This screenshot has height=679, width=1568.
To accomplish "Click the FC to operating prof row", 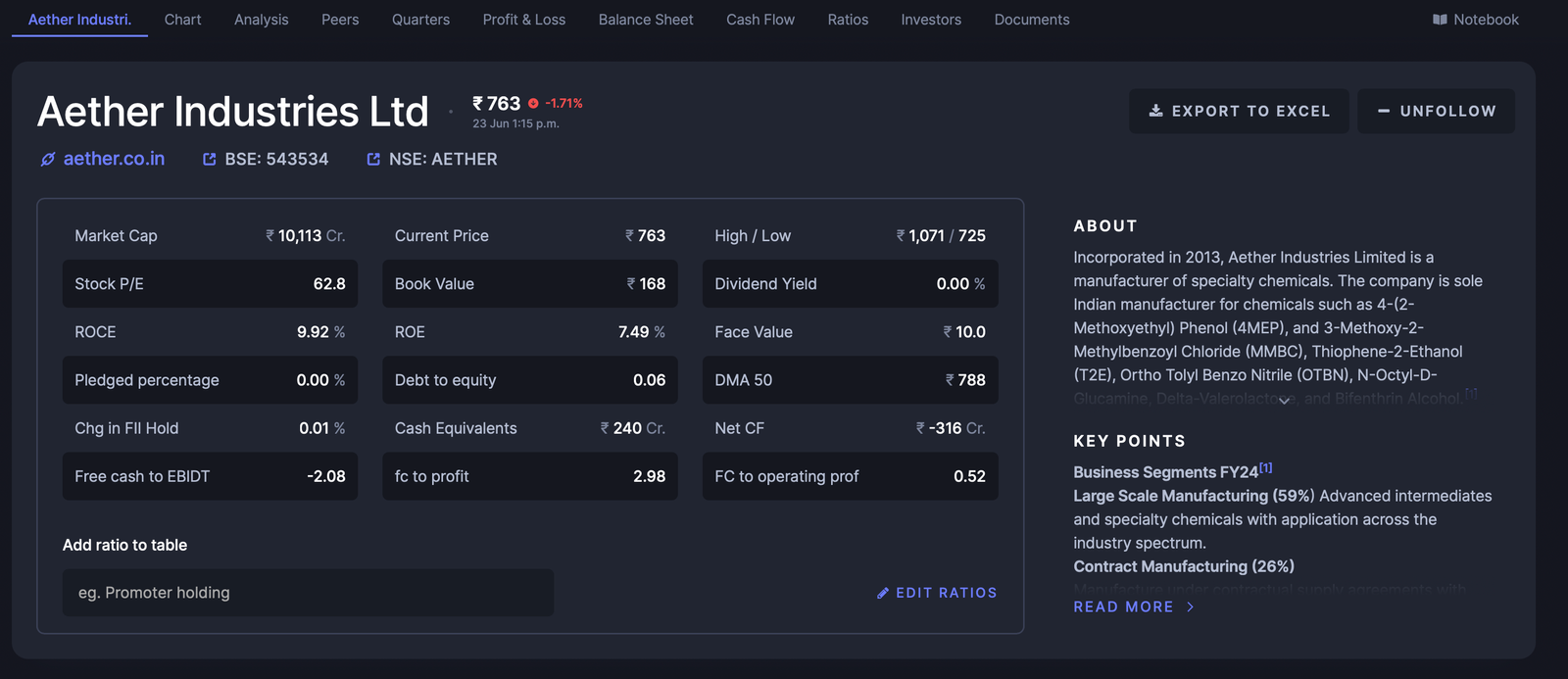I will coord(851,476).
